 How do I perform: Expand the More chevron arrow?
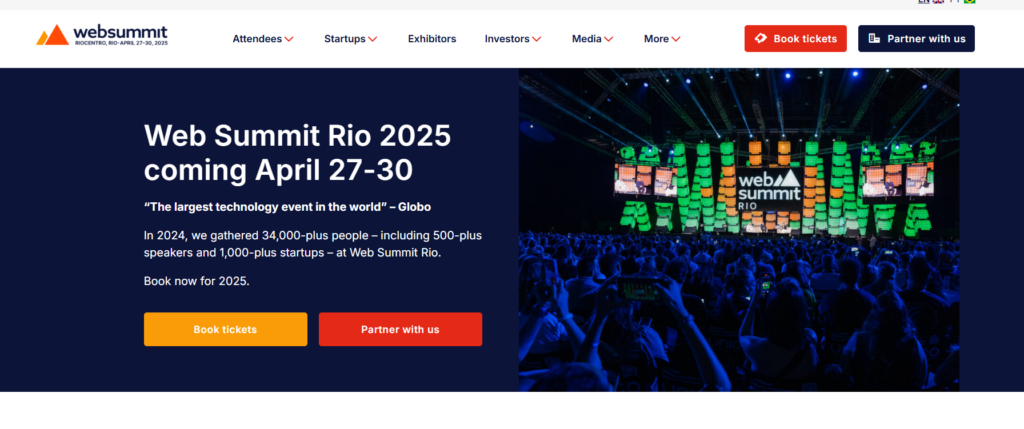click(676, 39)
